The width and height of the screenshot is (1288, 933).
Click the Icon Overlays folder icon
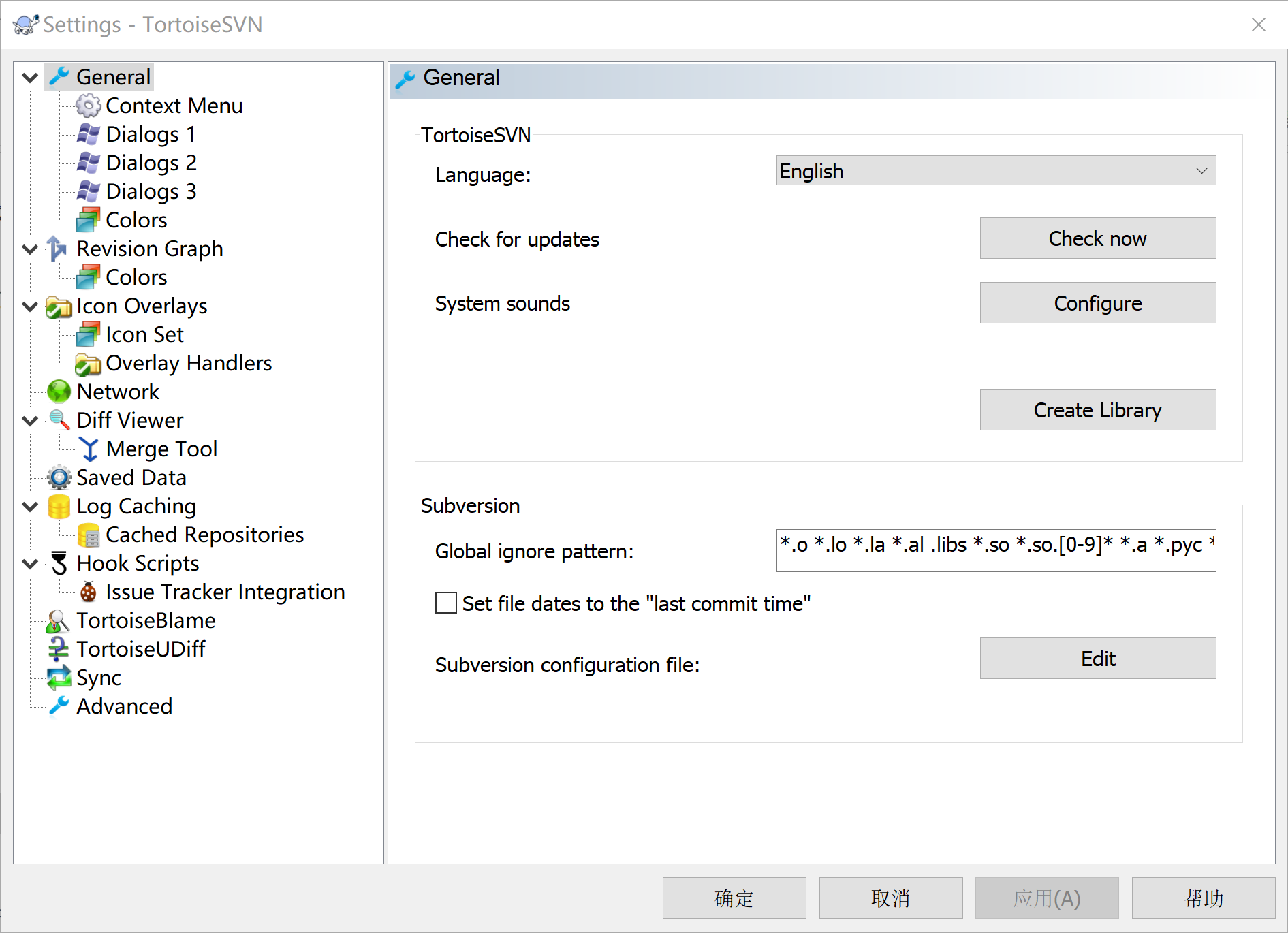[59, 306]
